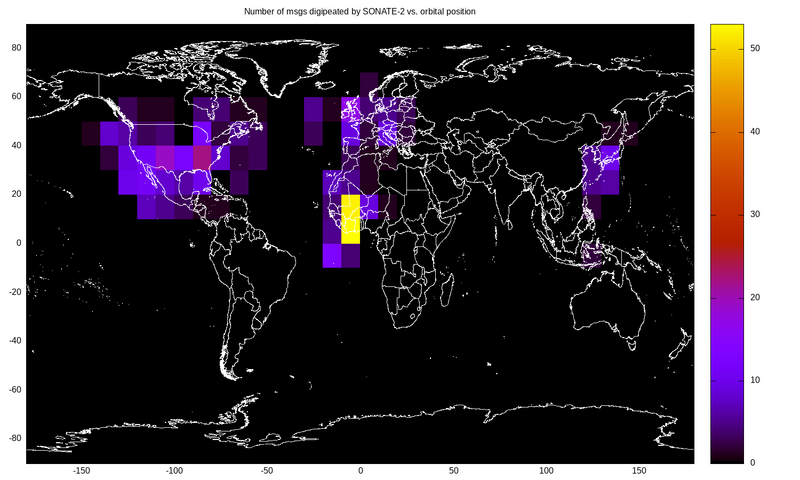This screenshot has height=480, width=800.
Task: Click the x-axis tick label -100
Action: click(174, 470)
